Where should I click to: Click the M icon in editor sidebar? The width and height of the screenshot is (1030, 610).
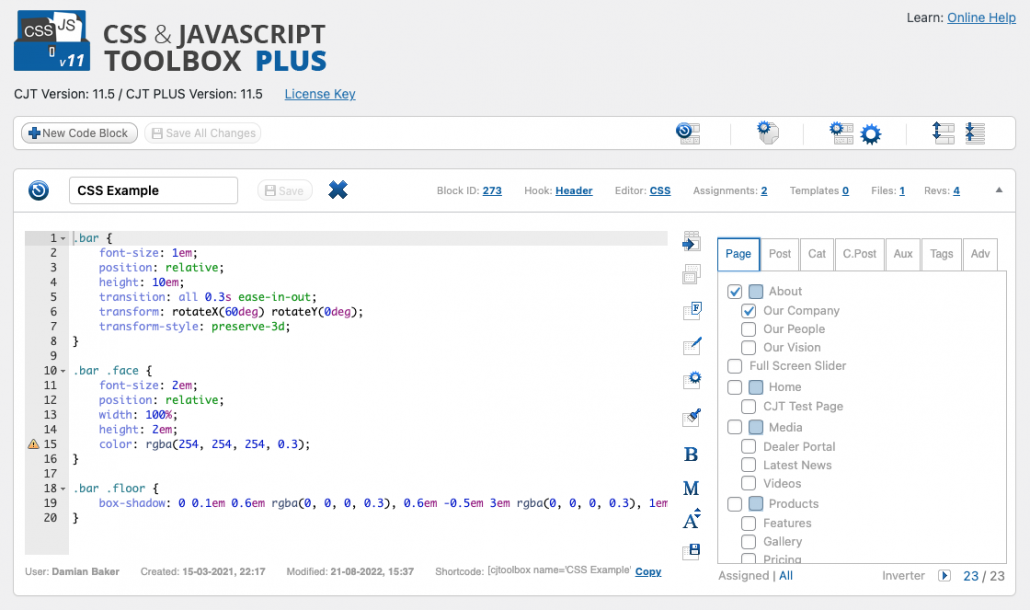pyautogui.click(x=690, y=488)
